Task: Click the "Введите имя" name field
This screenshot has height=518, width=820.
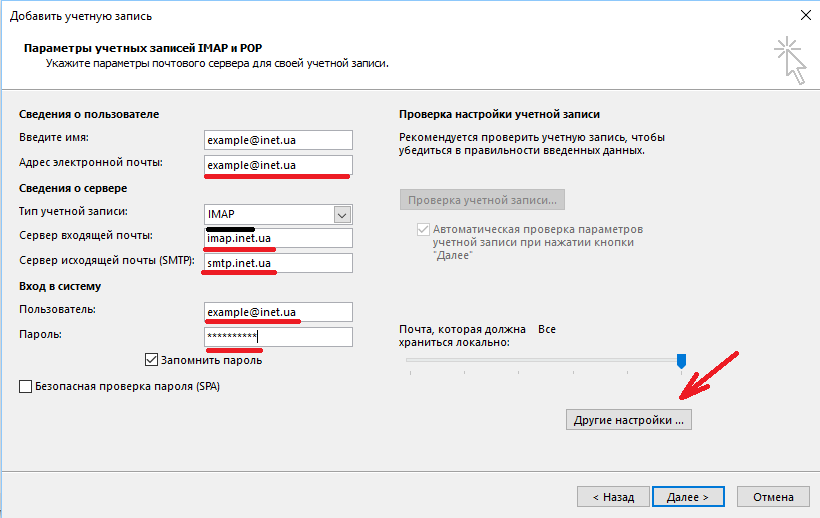Action: (x=278, y=140)
